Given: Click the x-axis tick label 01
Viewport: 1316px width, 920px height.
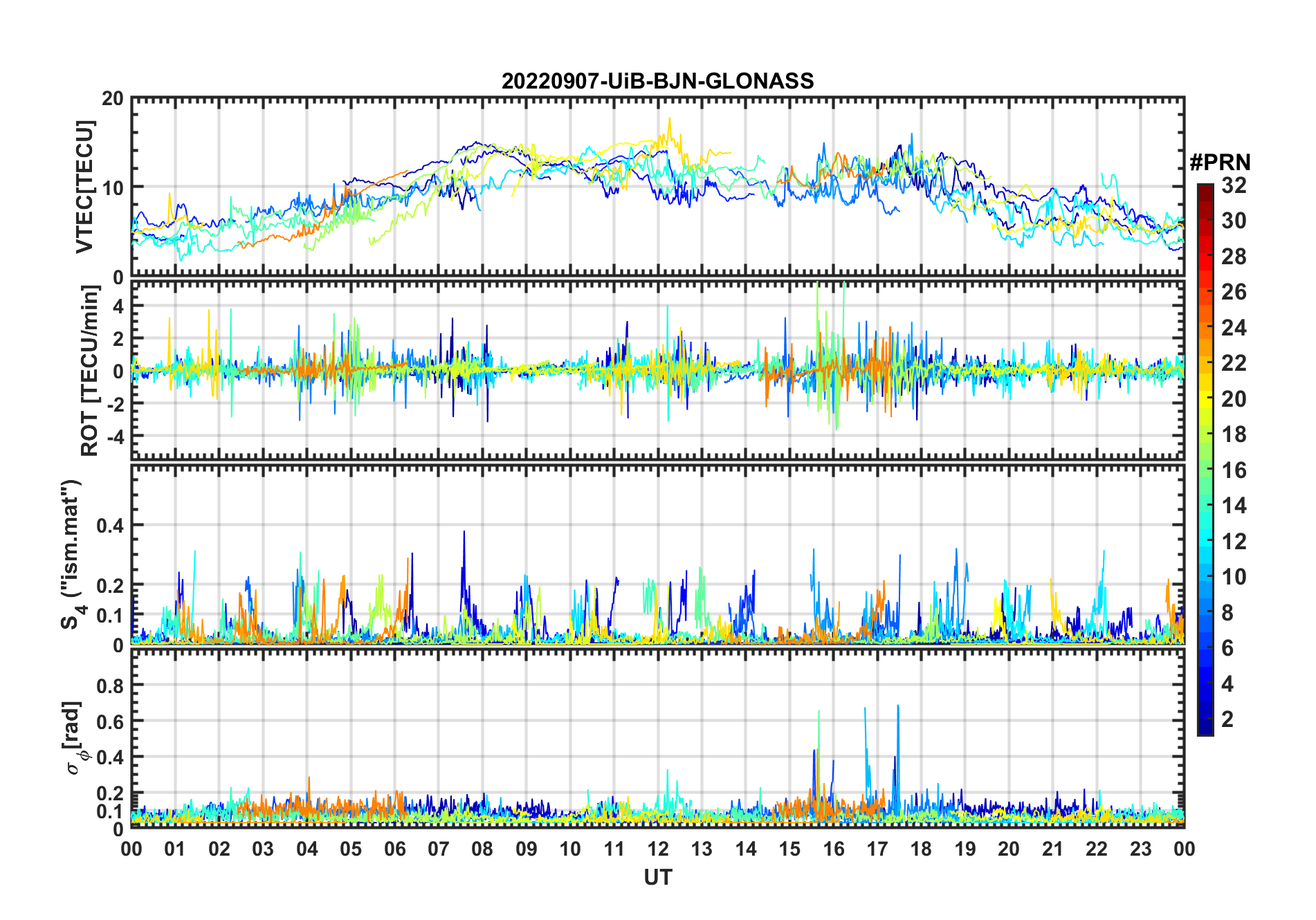Looking at the screenshot, I should click(x=175, y=849).
